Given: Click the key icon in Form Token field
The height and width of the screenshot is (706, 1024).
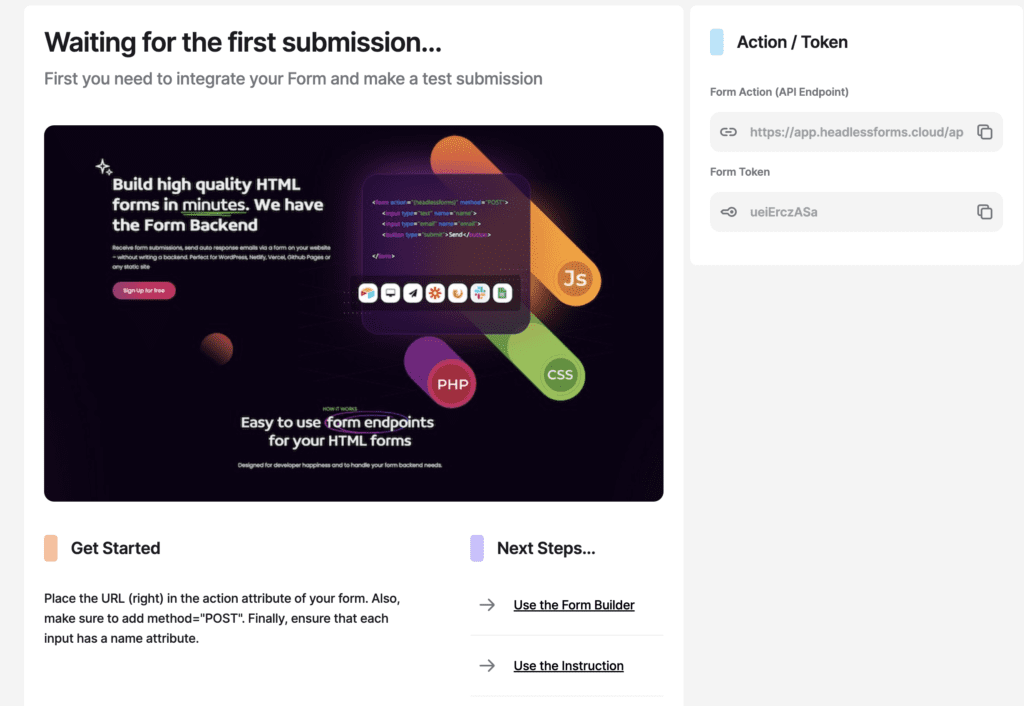Looking at the screenshot, I should (x=729, y=212).
